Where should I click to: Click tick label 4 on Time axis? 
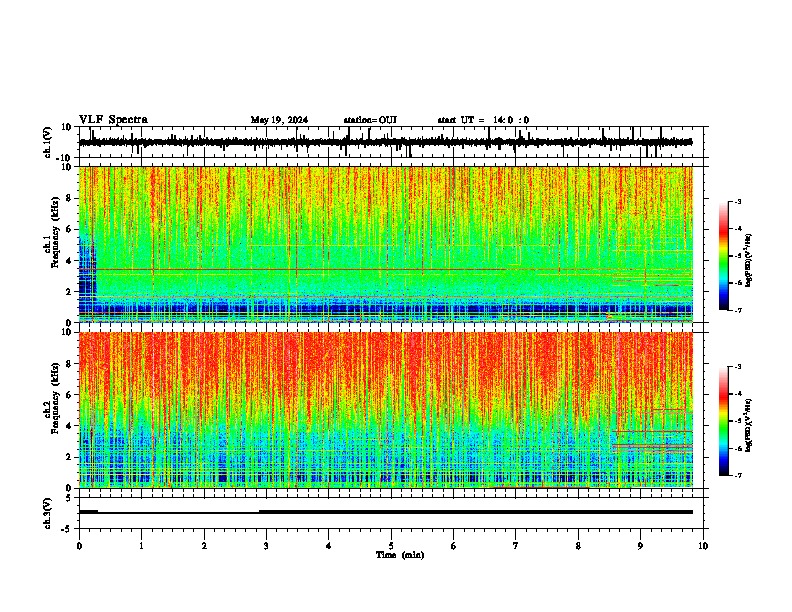coord(329,546)
